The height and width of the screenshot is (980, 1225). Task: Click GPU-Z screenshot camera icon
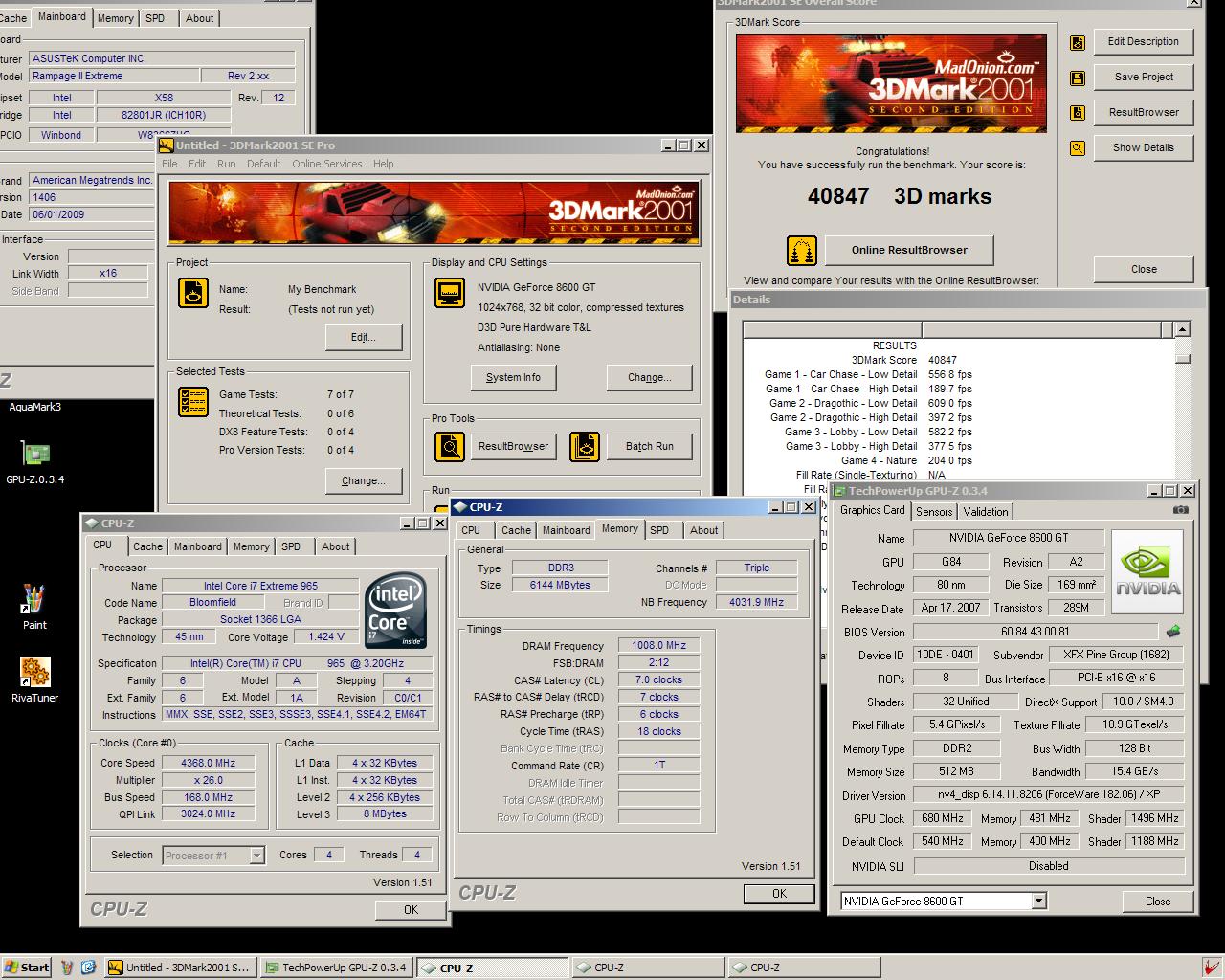pos(1181,511)
